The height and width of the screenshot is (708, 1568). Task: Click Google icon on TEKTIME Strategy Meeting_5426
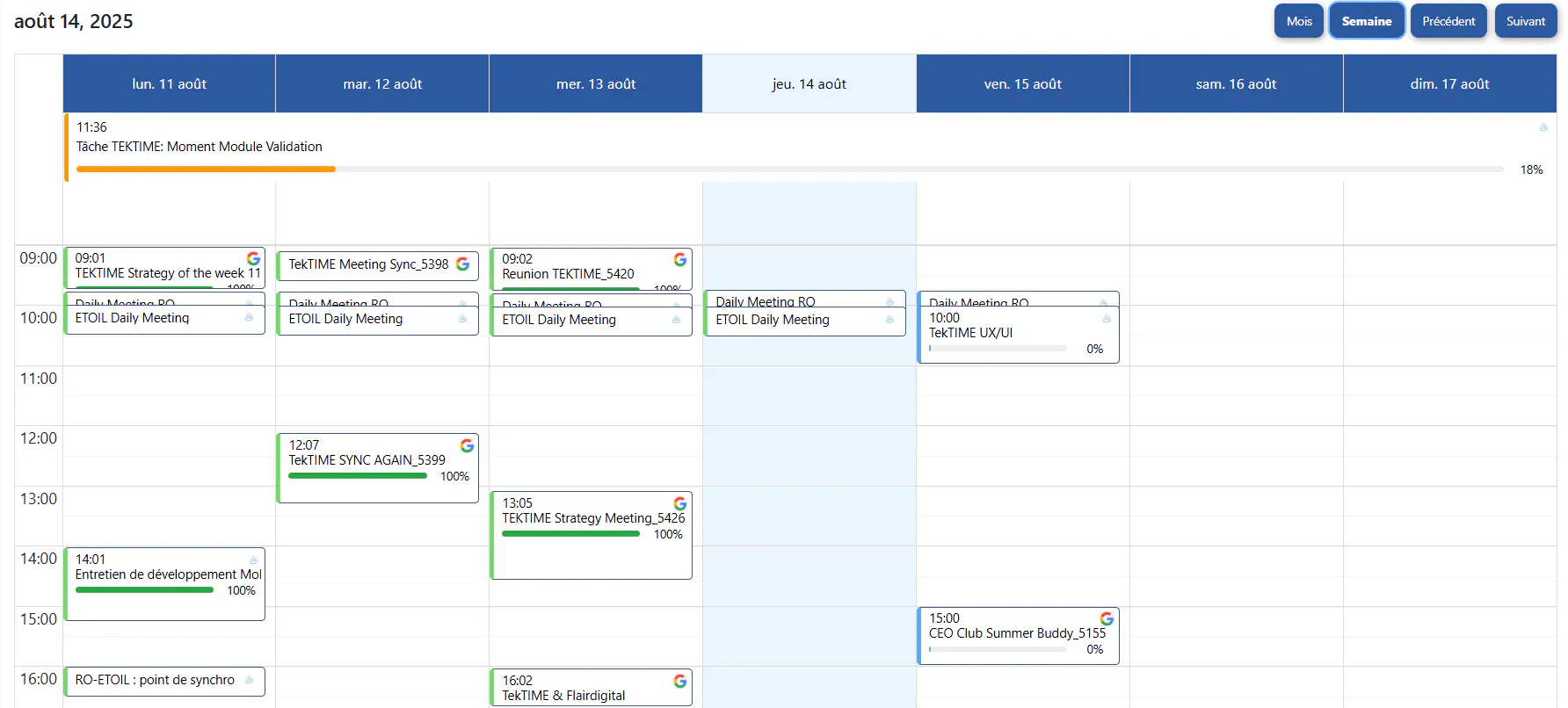(680, 503)
